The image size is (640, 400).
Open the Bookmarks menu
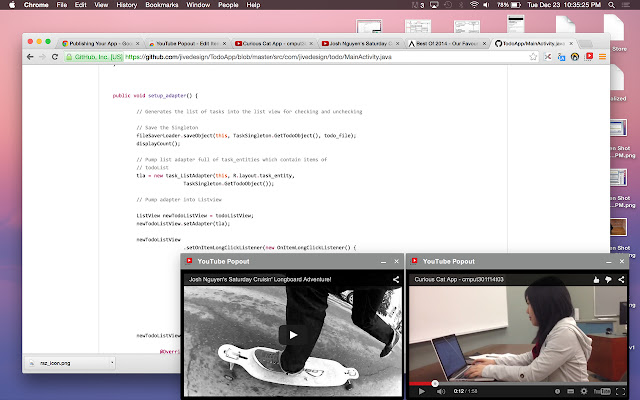pos(162,5)
